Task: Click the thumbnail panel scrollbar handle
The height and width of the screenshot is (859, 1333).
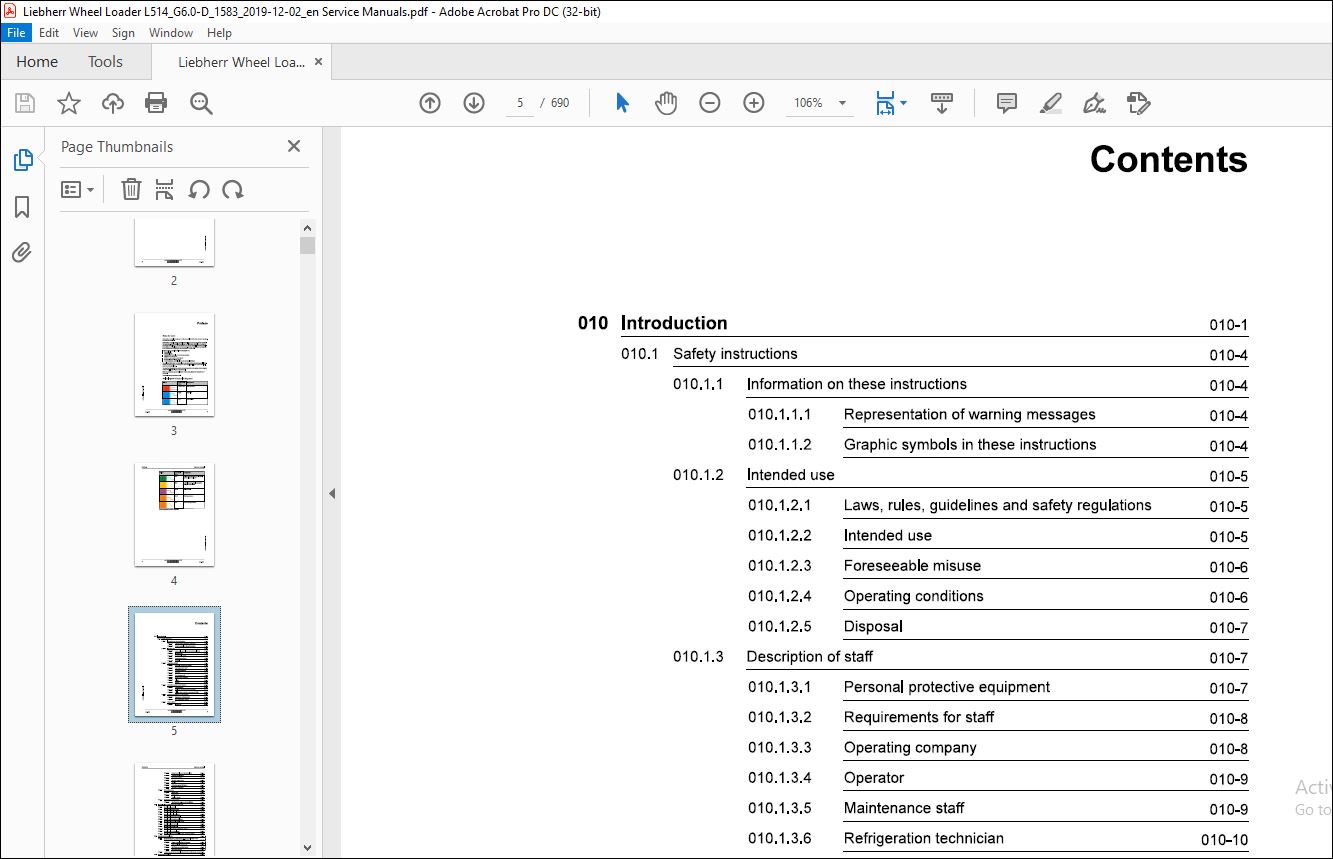Action: [307, 246]
